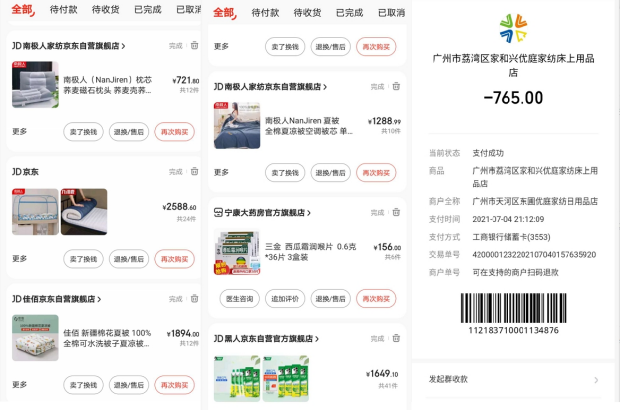Click the trash icon on the 宁康大药房 order
The height and width of the screenshot is (410, 620).
(396, 212)
